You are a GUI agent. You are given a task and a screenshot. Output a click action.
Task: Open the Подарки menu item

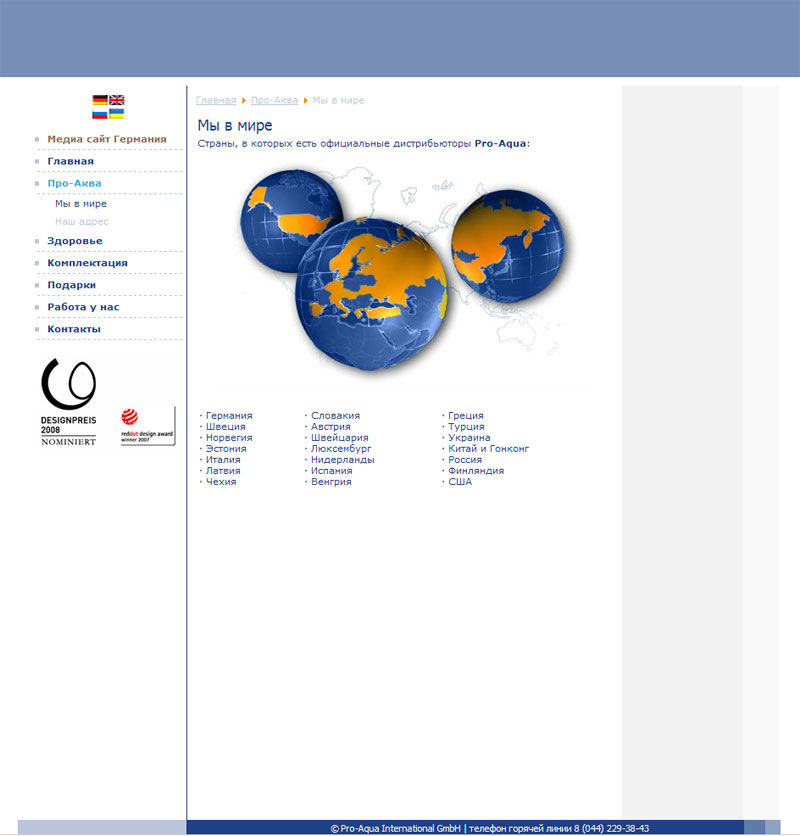pos(71,285)
